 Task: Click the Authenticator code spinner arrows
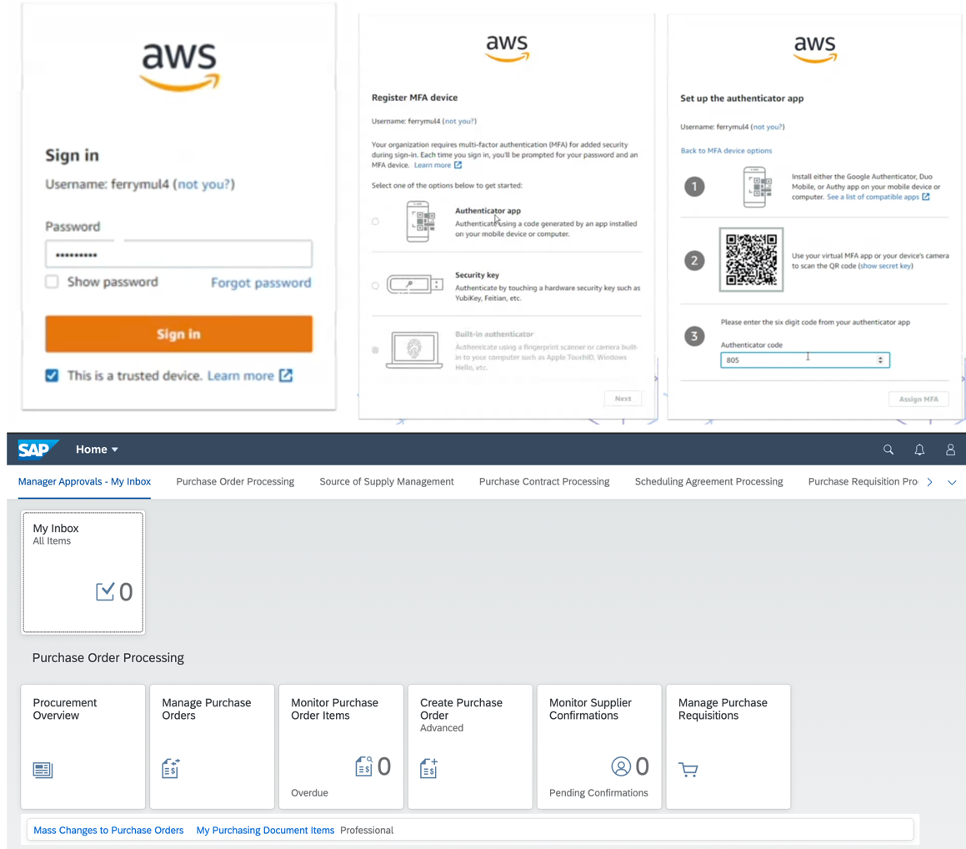pos(880,360)
